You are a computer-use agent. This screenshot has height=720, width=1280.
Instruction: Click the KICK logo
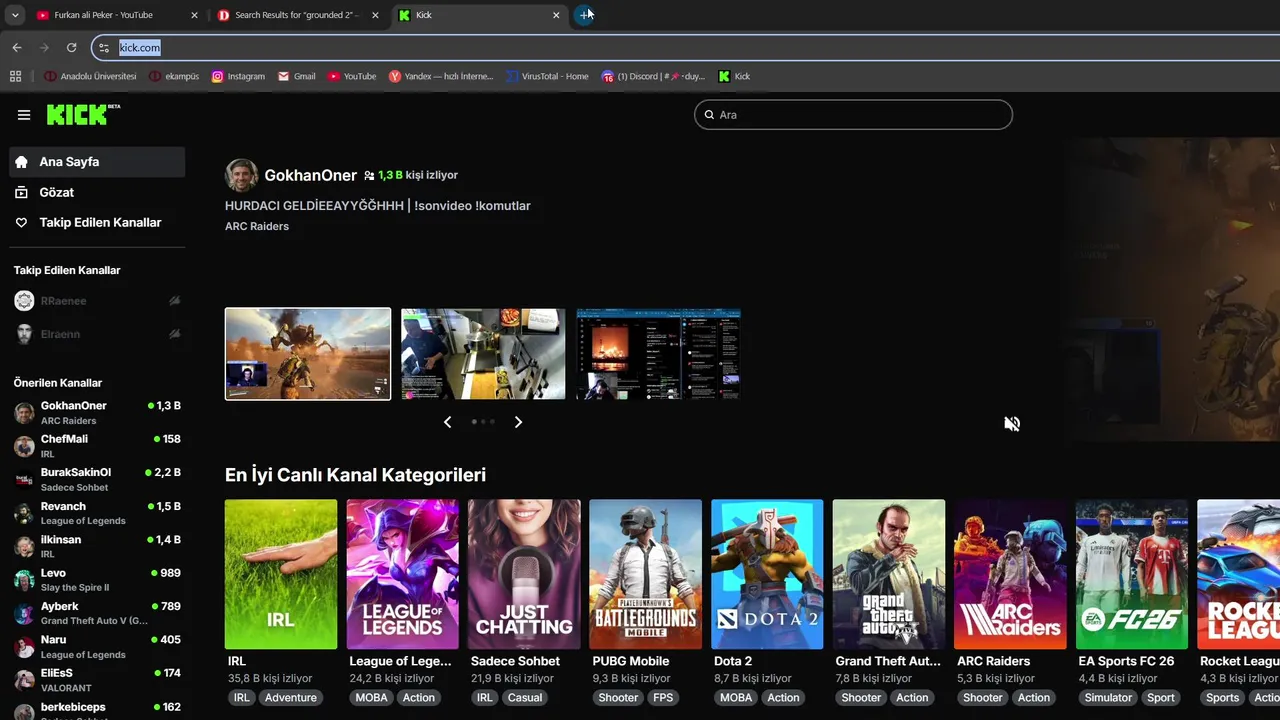(83, 114)
